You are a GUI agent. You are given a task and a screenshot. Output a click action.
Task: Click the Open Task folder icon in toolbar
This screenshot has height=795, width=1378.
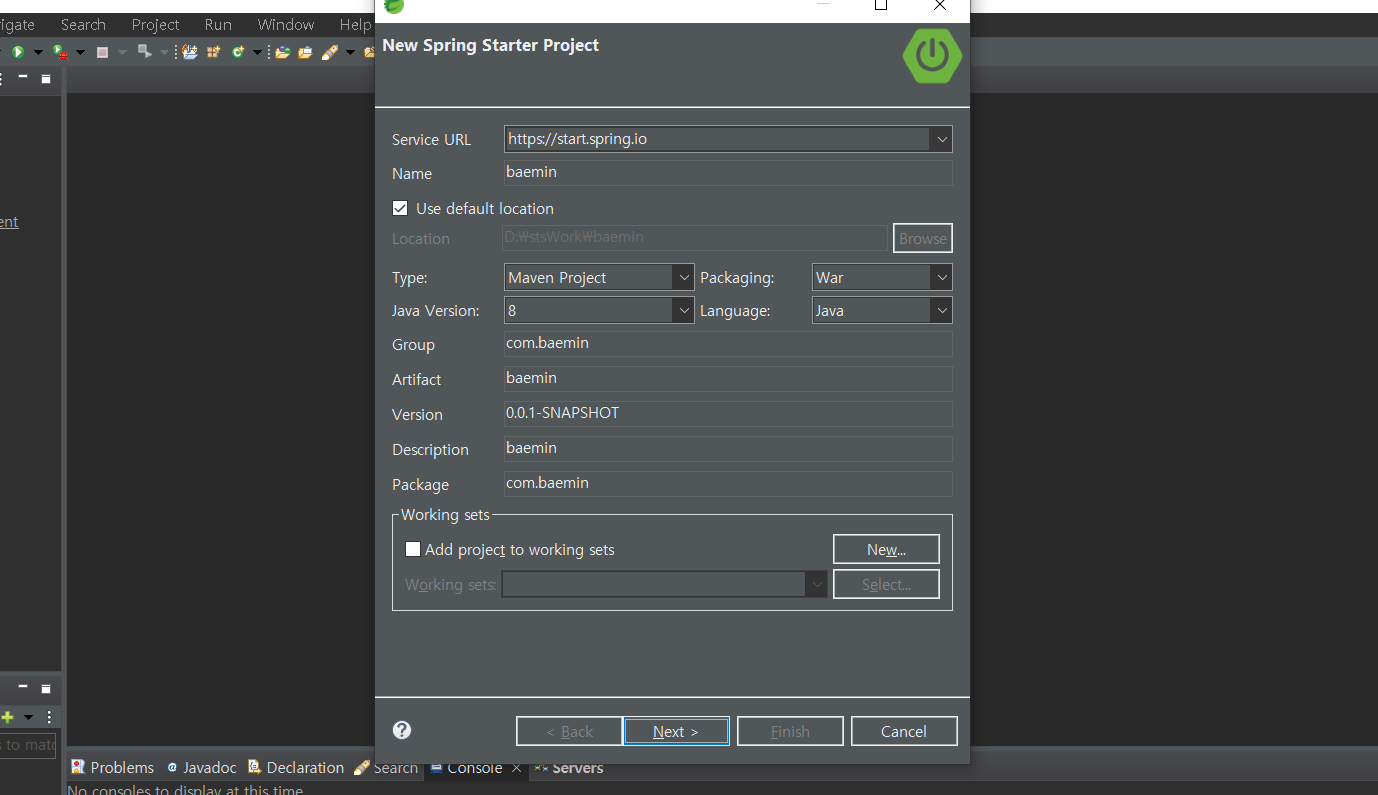pyautogui.click(x=305, y=52)
